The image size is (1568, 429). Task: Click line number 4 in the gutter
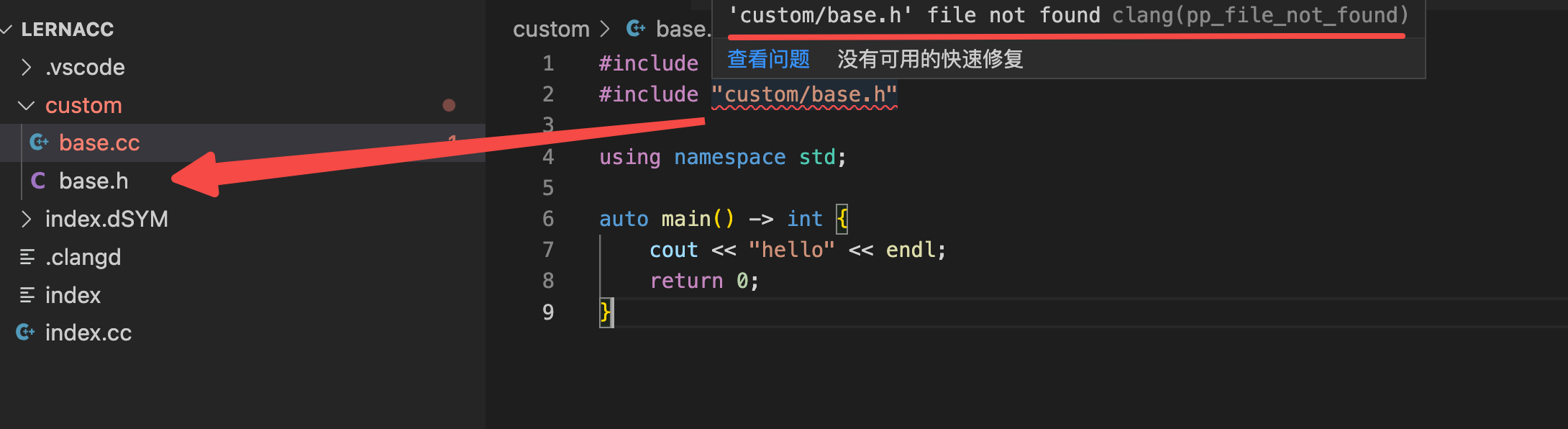[548, 157]
